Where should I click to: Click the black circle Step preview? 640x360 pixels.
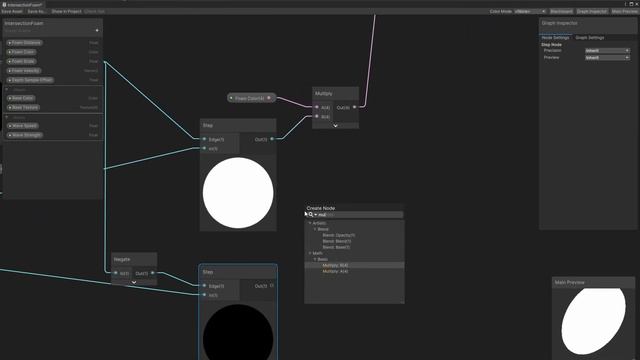click(x=238, y=333)
